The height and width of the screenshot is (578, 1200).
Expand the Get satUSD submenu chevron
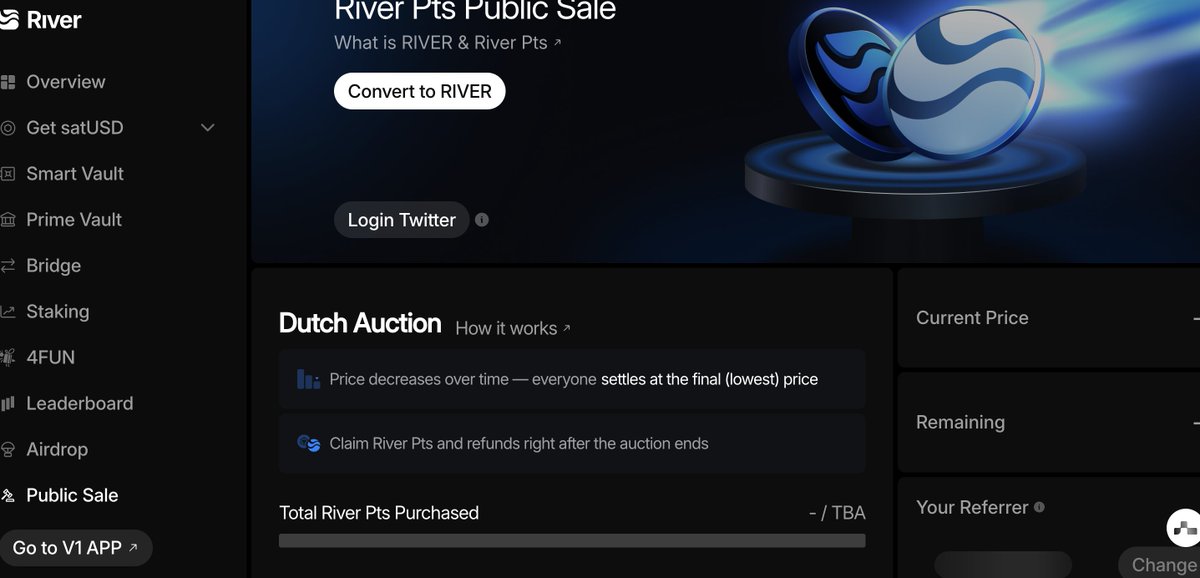(208, 128)
